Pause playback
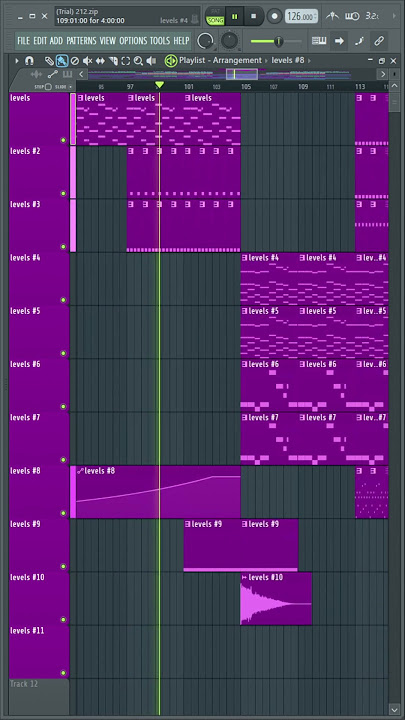This screenshot has height=720, width=405. coord(235,17)
